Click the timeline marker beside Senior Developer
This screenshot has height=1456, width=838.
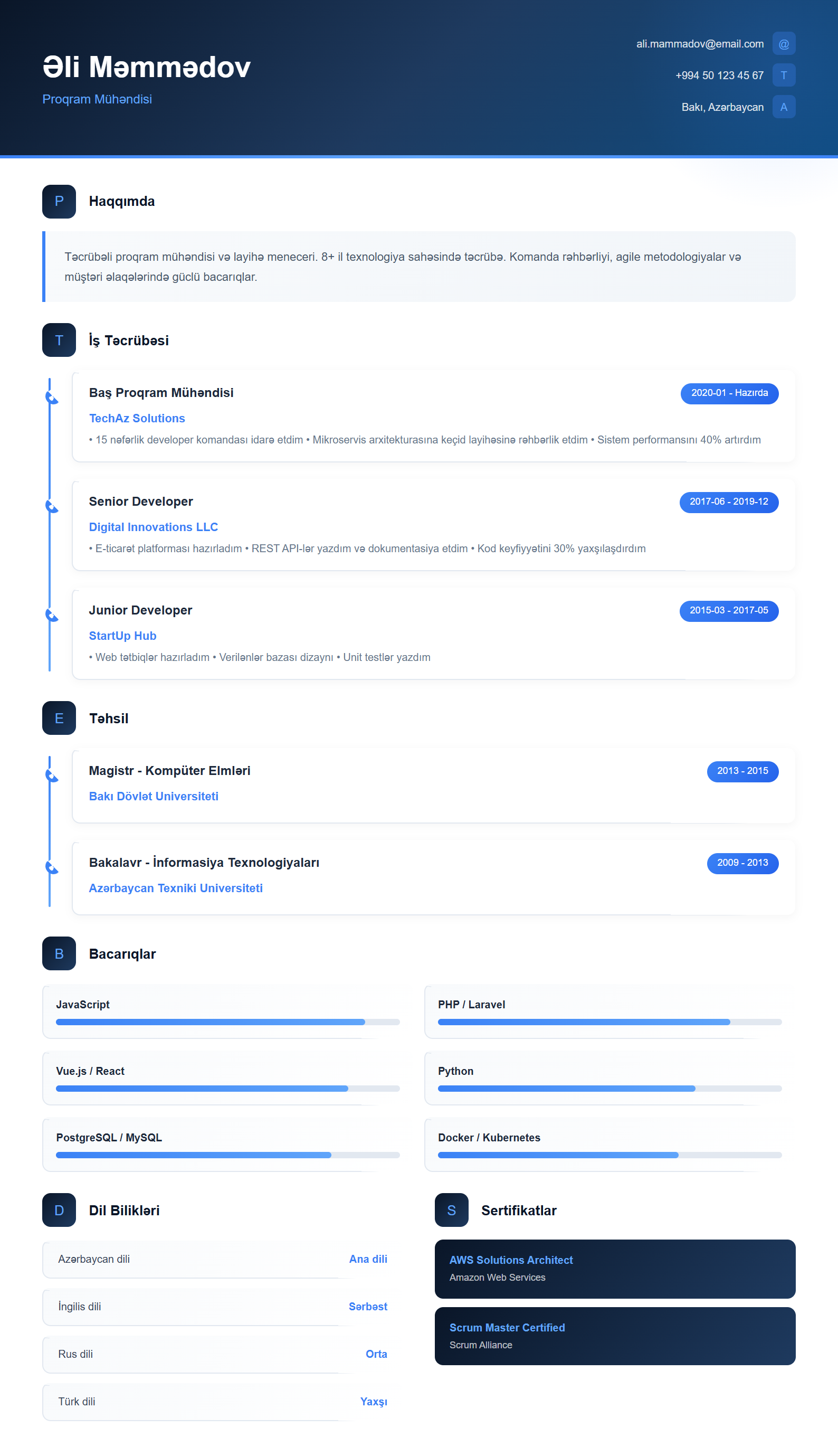[51, 507]
